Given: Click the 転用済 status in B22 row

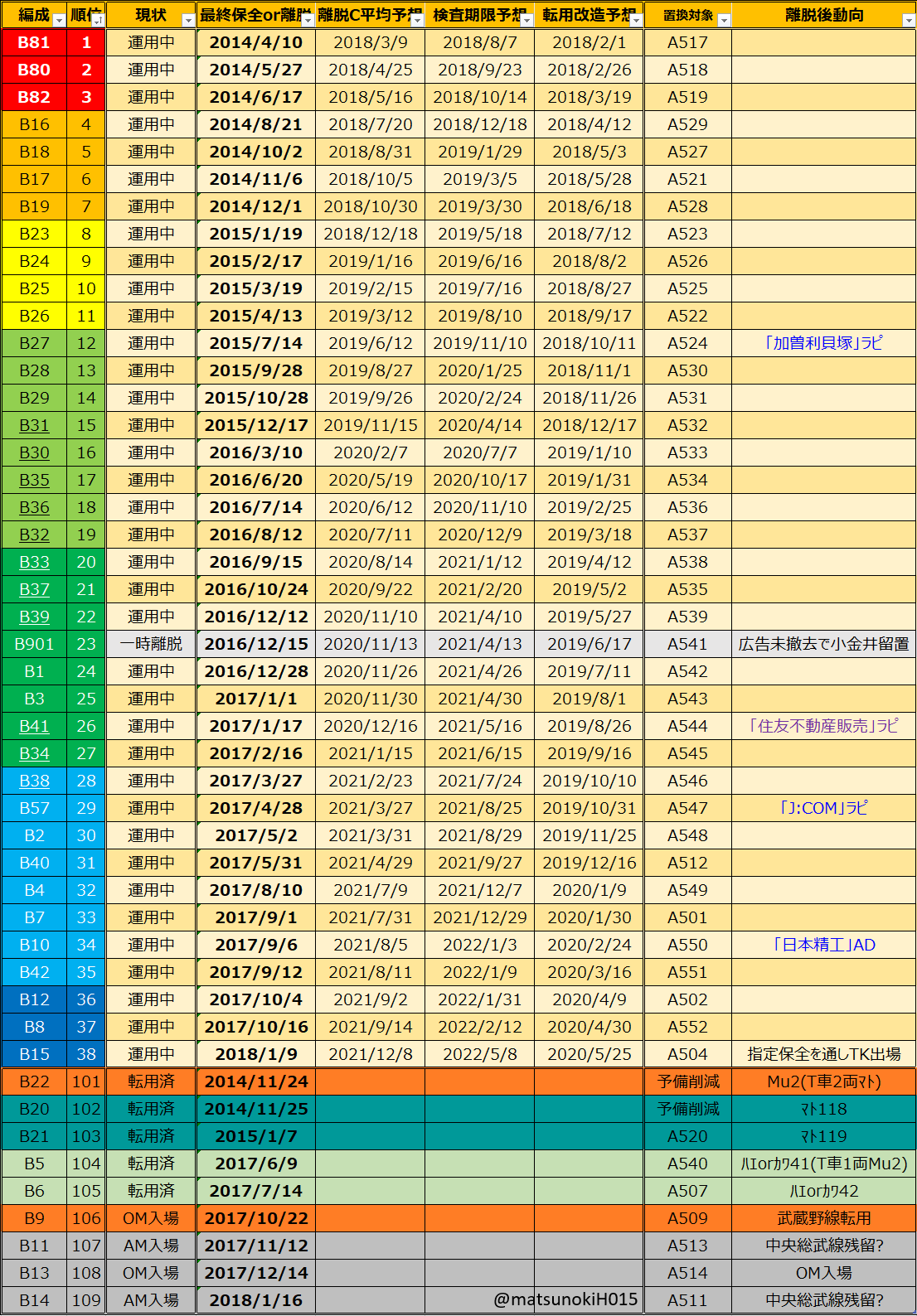Looking at the screenshot, I should pos(151,1081).
